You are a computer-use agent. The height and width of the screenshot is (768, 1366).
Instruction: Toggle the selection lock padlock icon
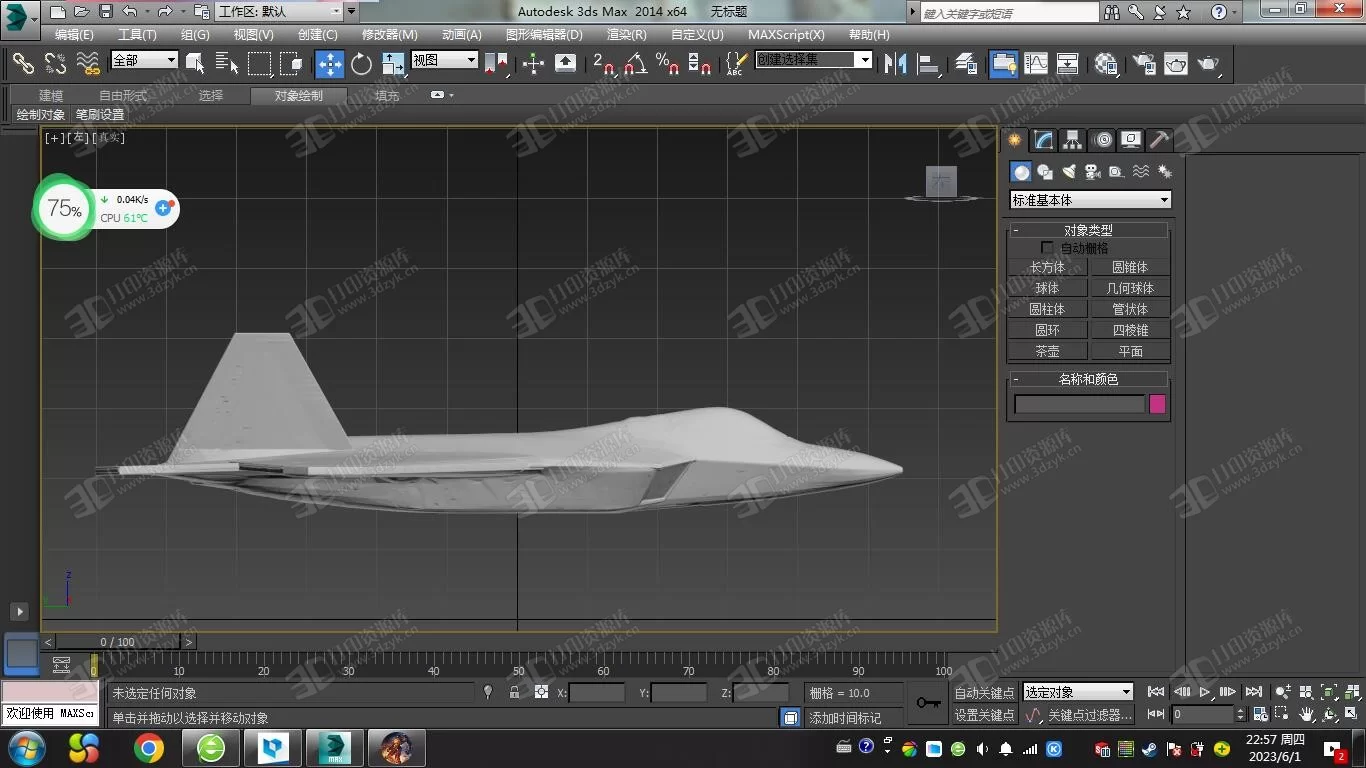click(514, 692)
